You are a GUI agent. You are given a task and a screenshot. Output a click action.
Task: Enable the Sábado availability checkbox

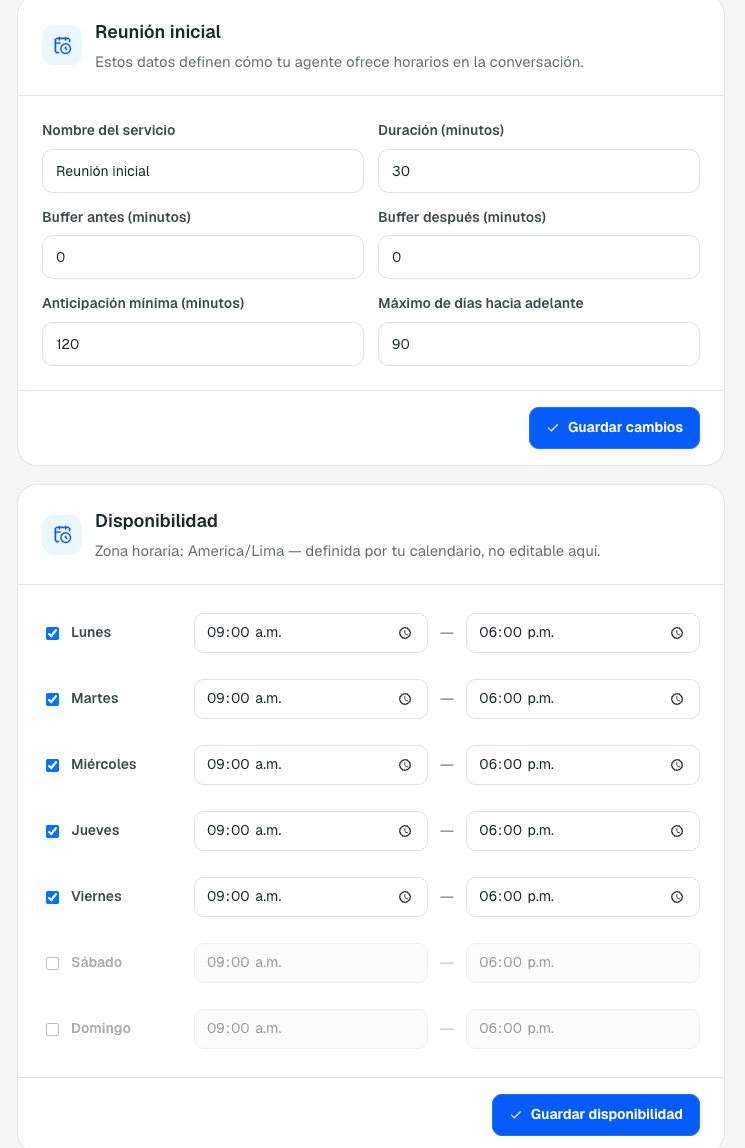tap(53, 964)
